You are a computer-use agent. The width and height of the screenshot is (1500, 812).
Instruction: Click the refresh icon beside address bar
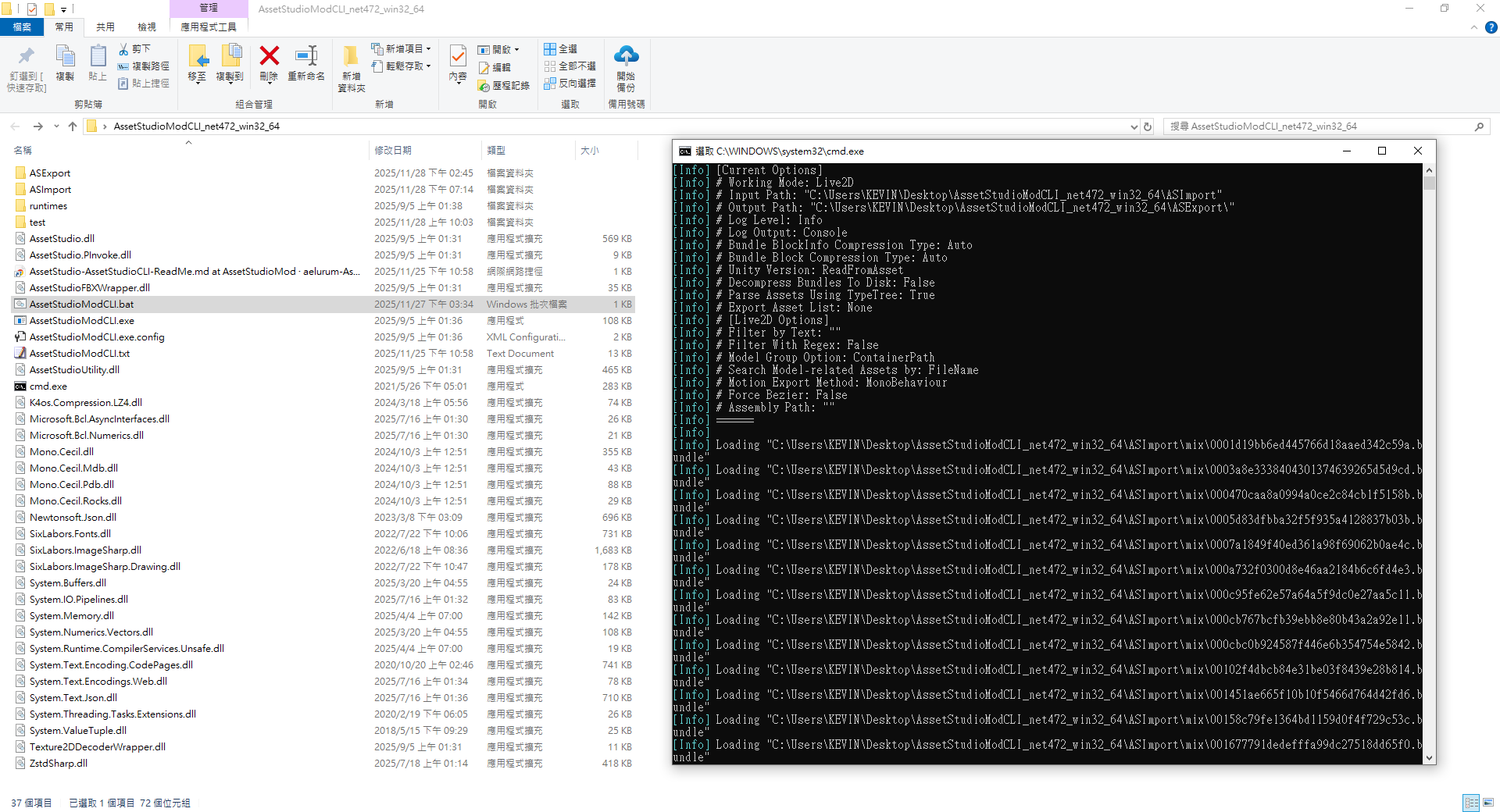coord(1148,126)
